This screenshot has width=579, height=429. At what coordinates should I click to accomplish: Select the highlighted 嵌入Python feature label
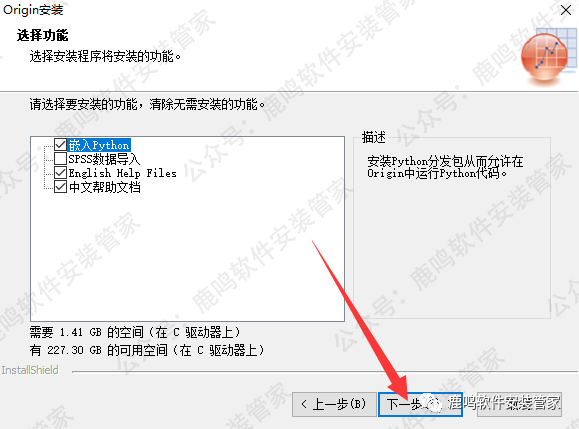point(99,145)
